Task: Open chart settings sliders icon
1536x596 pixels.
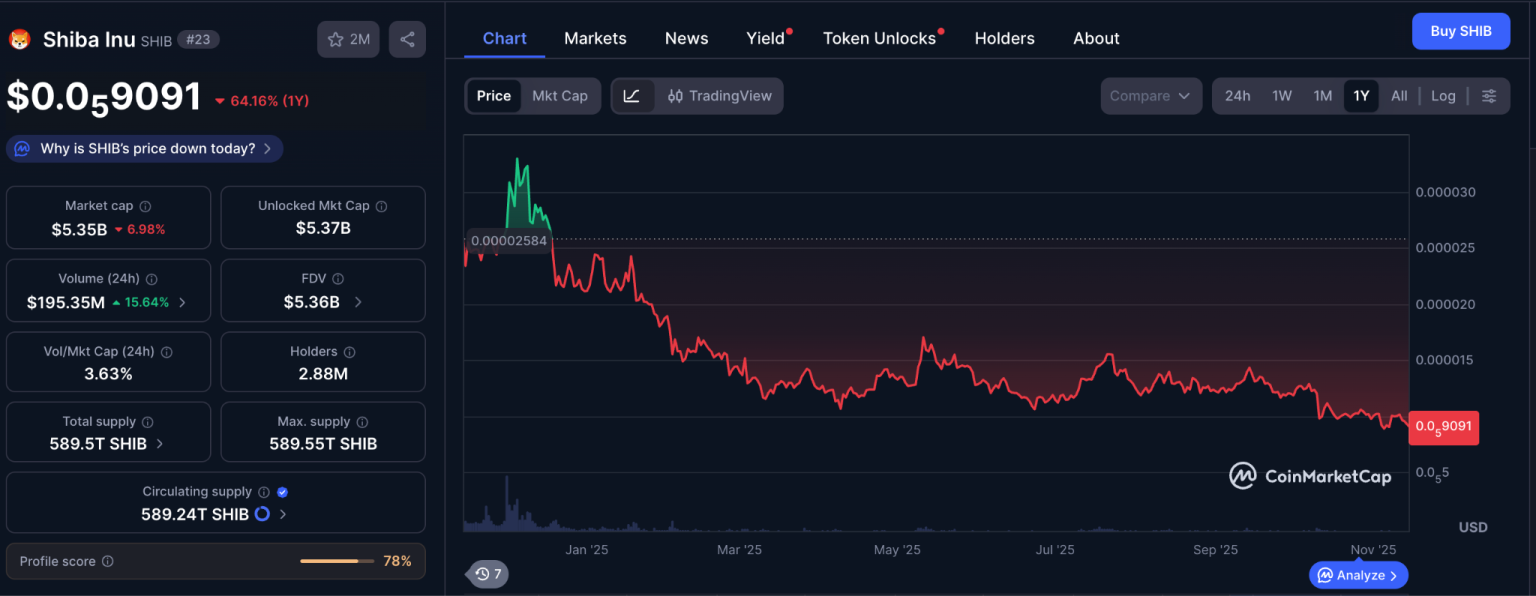Action: (x=1489, y=96)
